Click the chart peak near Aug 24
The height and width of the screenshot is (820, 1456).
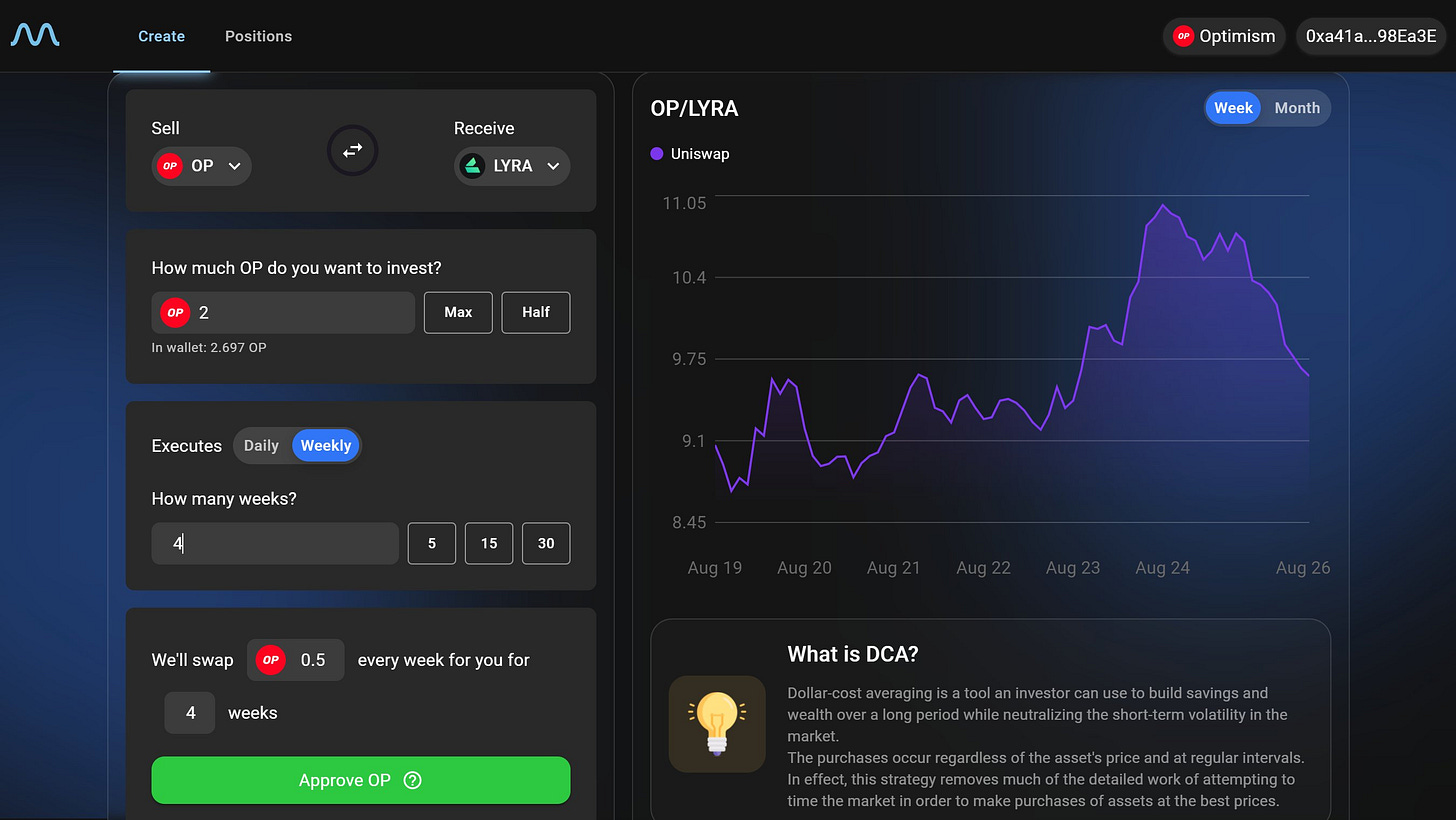(1163, 206)
